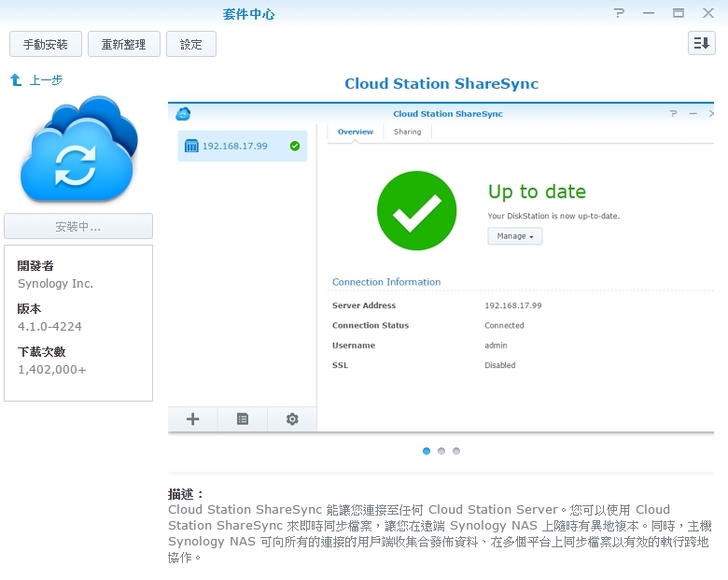Viewport: 728px width, 580px height.
Task: Open the log list icon
Action: (243, 419)
